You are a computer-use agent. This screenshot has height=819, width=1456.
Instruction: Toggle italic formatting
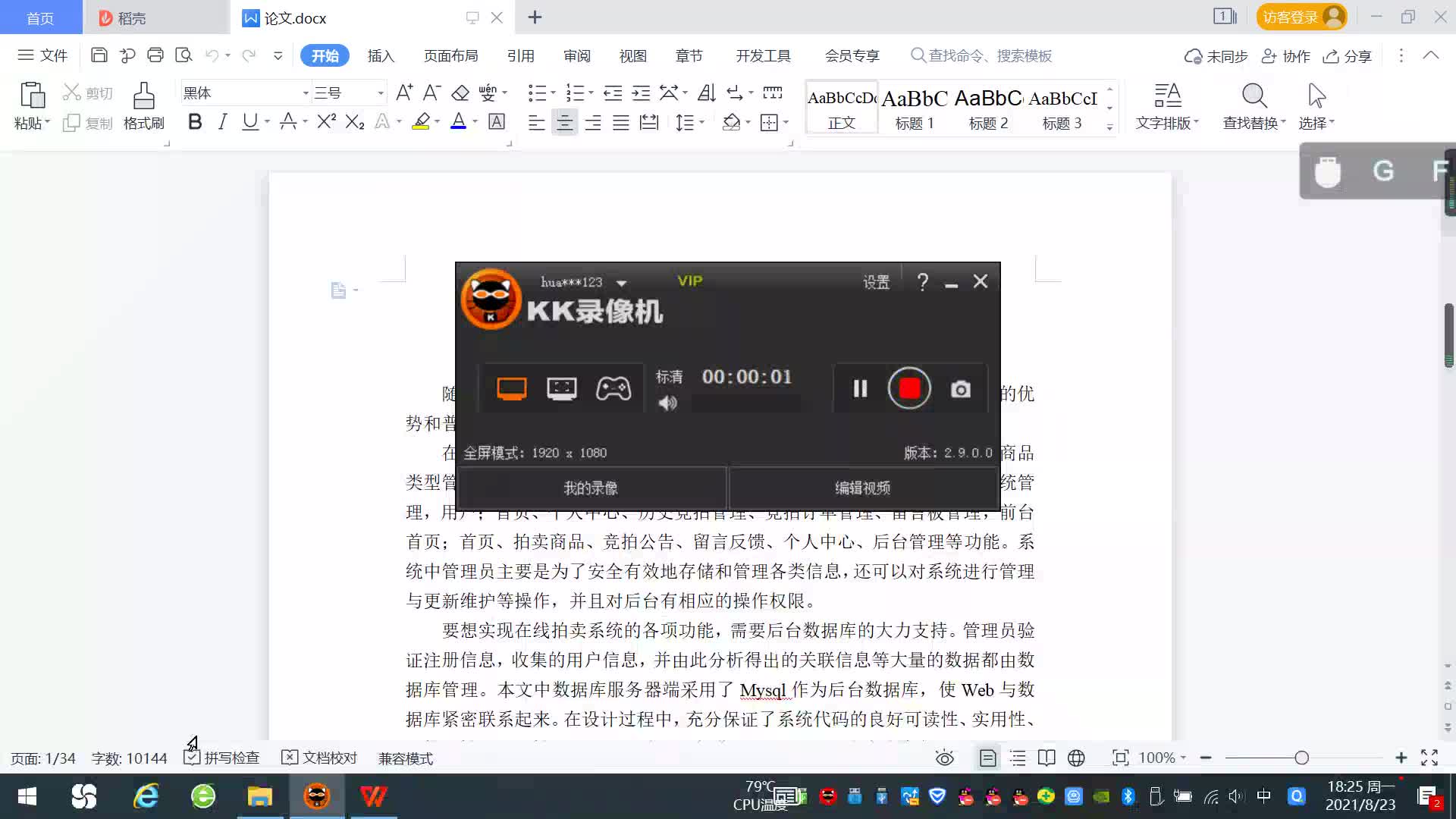click(x=222, y=122)
